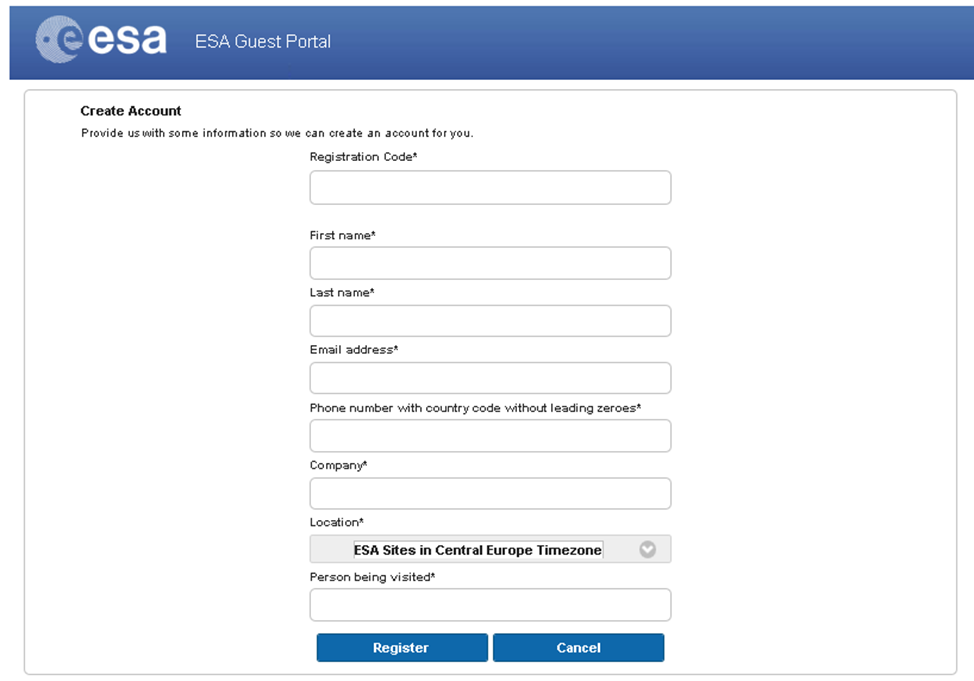Viewport: 974px width, 681px height.
Task: Focus the Person being visited field
Action: click(x=490, y=605)
